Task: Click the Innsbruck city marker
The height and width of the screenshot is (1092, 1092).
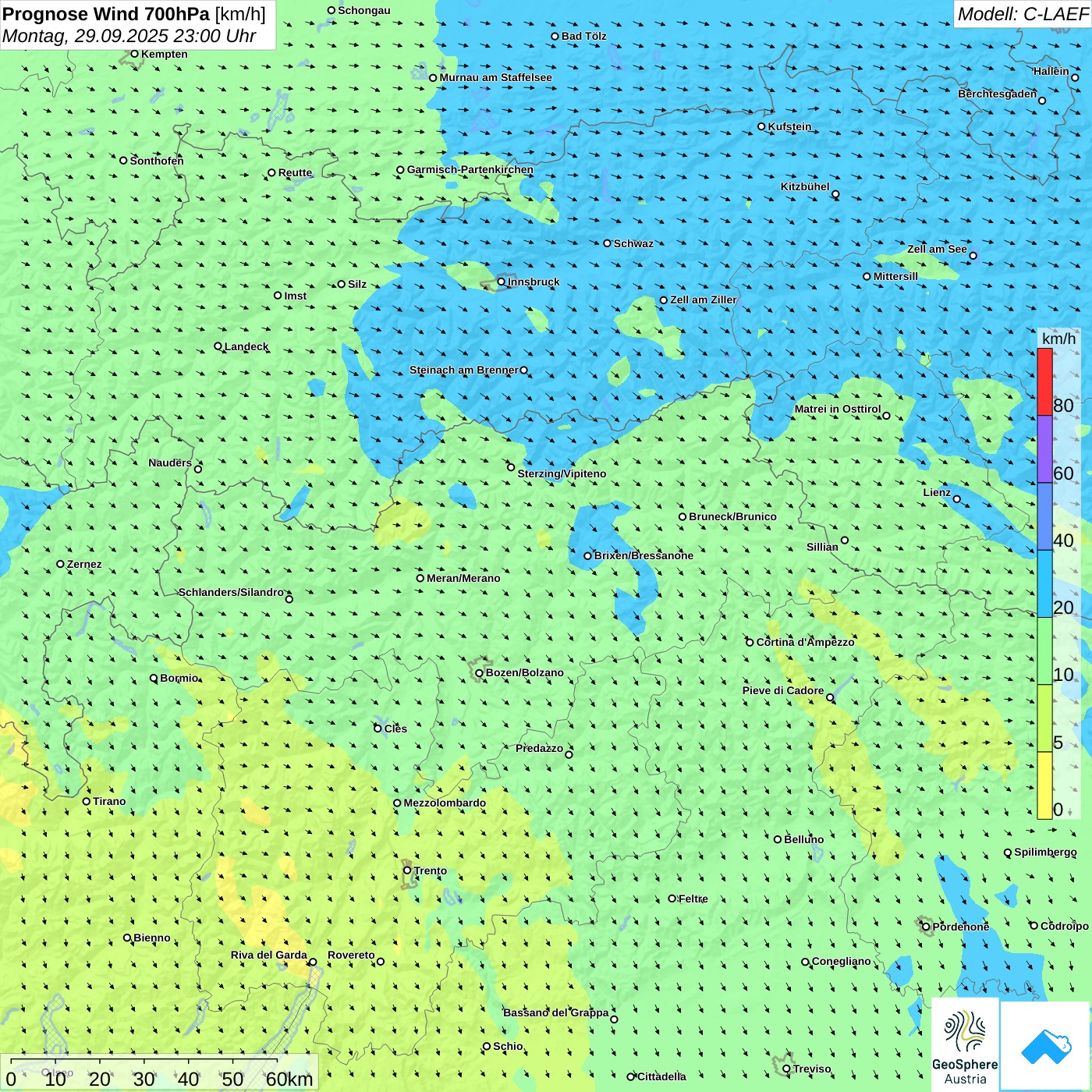Action: [502, 282]
